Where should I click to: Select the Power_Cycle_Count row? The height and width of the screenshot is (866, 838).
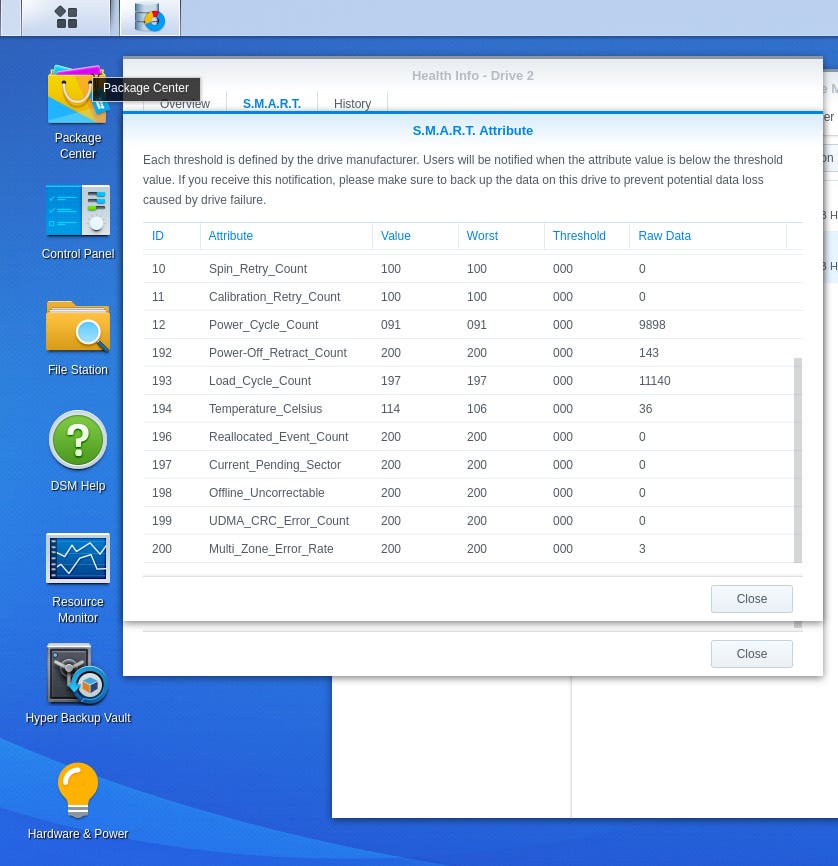468,325
